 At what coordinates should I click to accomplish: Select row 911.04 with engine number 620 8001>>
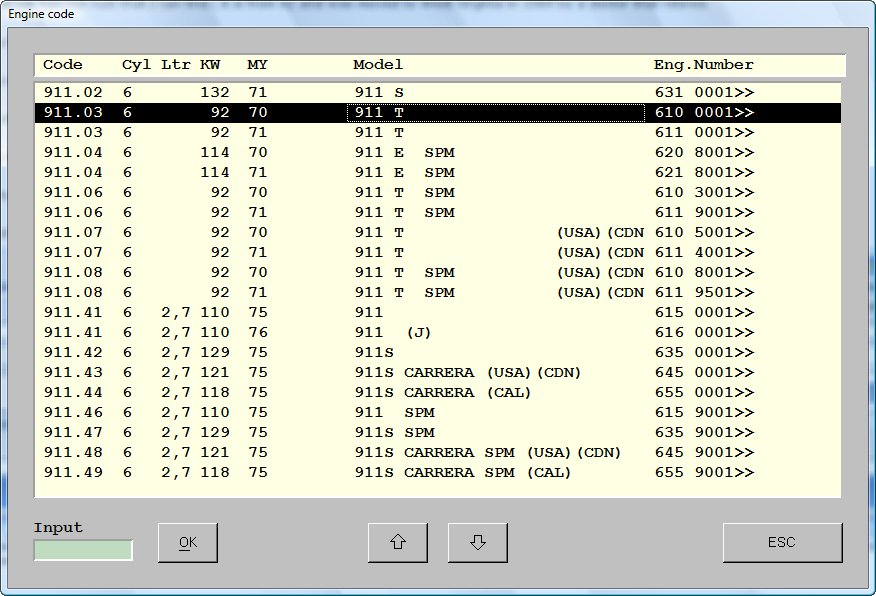(x=437, y=152)
